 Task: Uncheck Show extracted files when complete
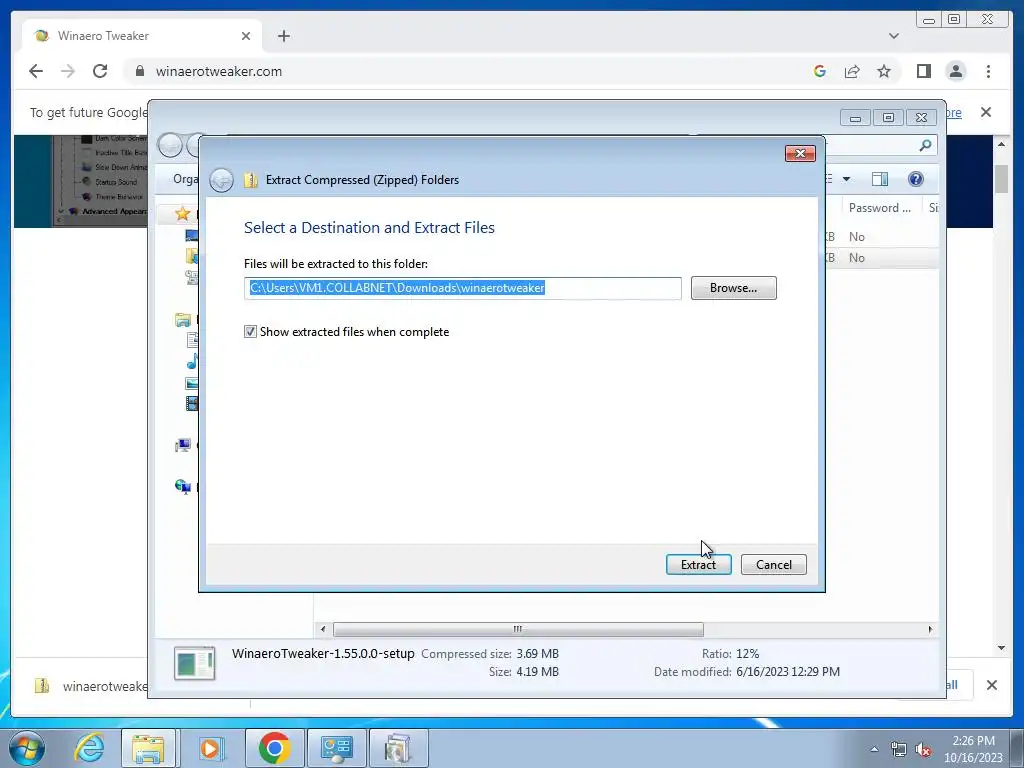(250, 332)
